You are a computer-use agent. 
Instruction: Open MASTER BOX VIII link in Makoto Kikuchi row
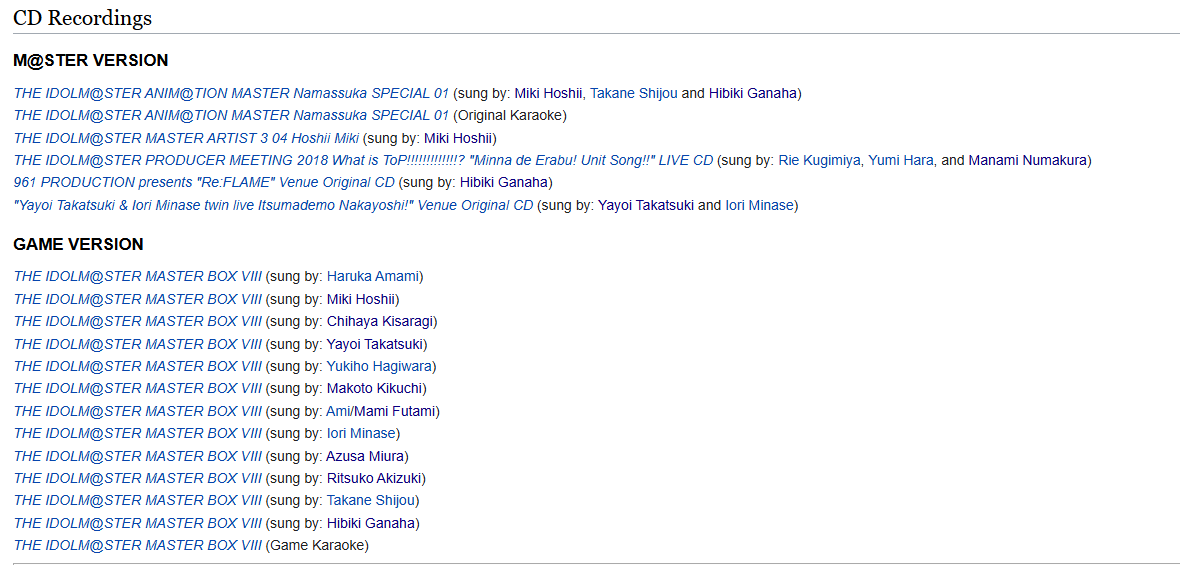[138, 388]
